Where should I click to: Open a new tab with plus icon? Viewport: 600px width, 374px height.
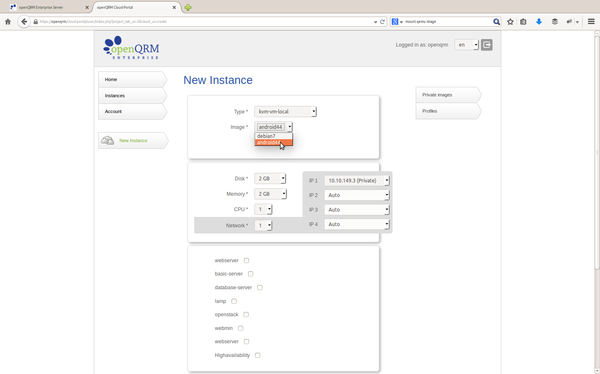188,7
